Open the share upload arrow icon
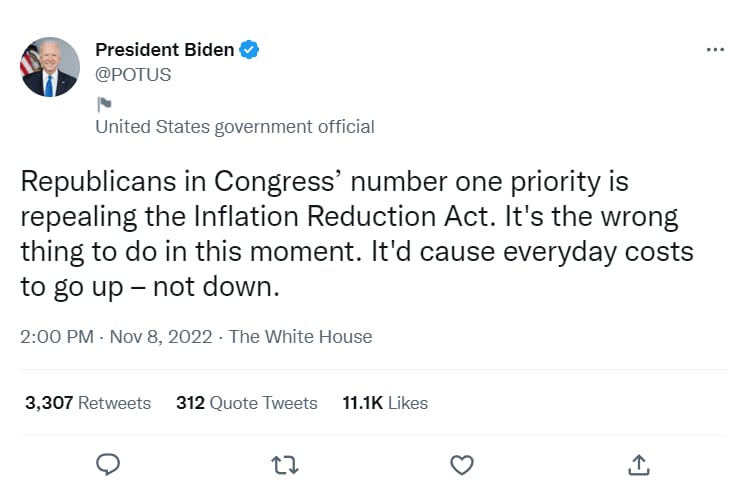This screenshot has height=482, width=746. coord(638,465)
